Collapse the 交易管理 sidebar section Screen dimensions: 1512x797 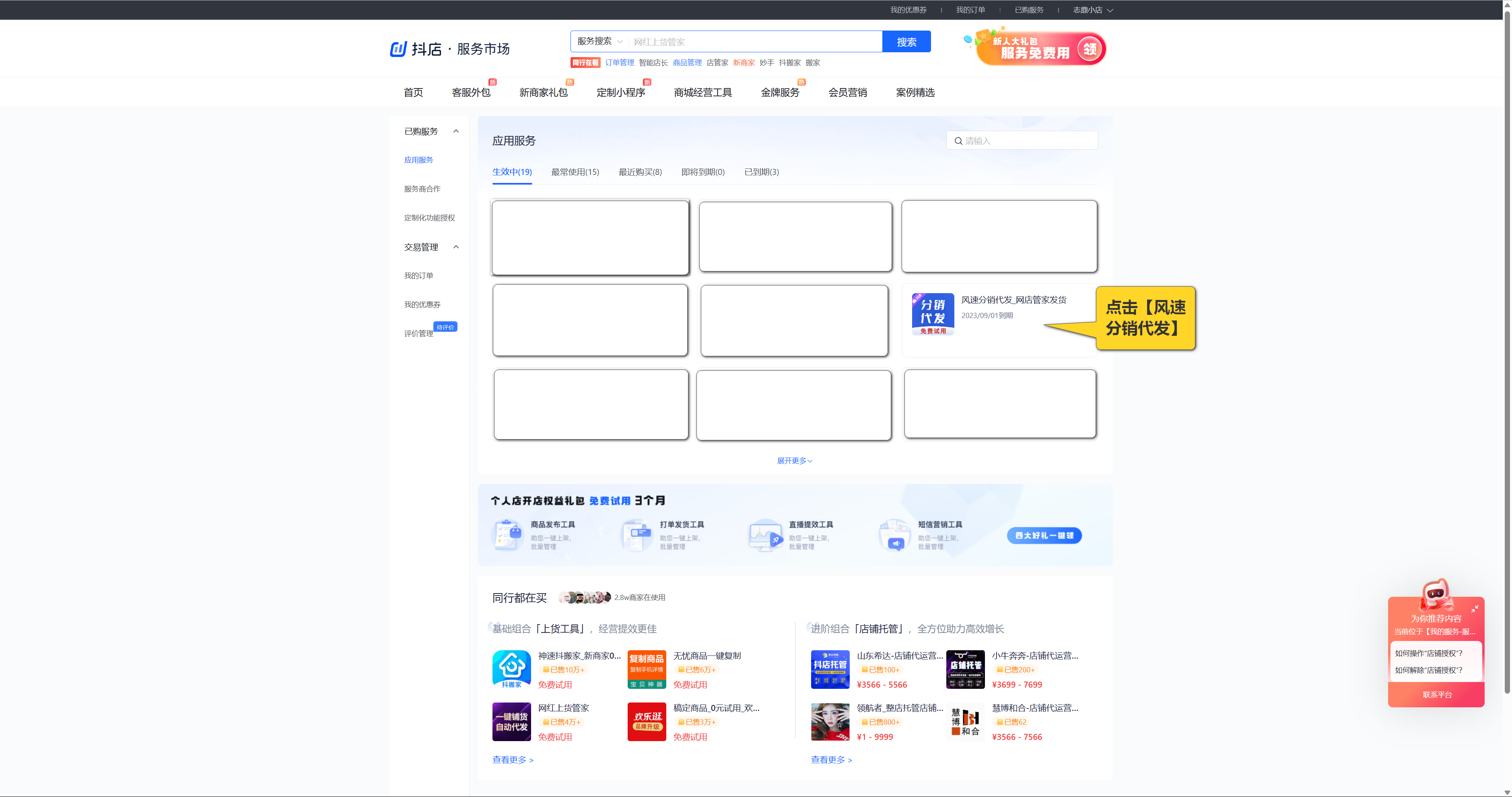456,247
